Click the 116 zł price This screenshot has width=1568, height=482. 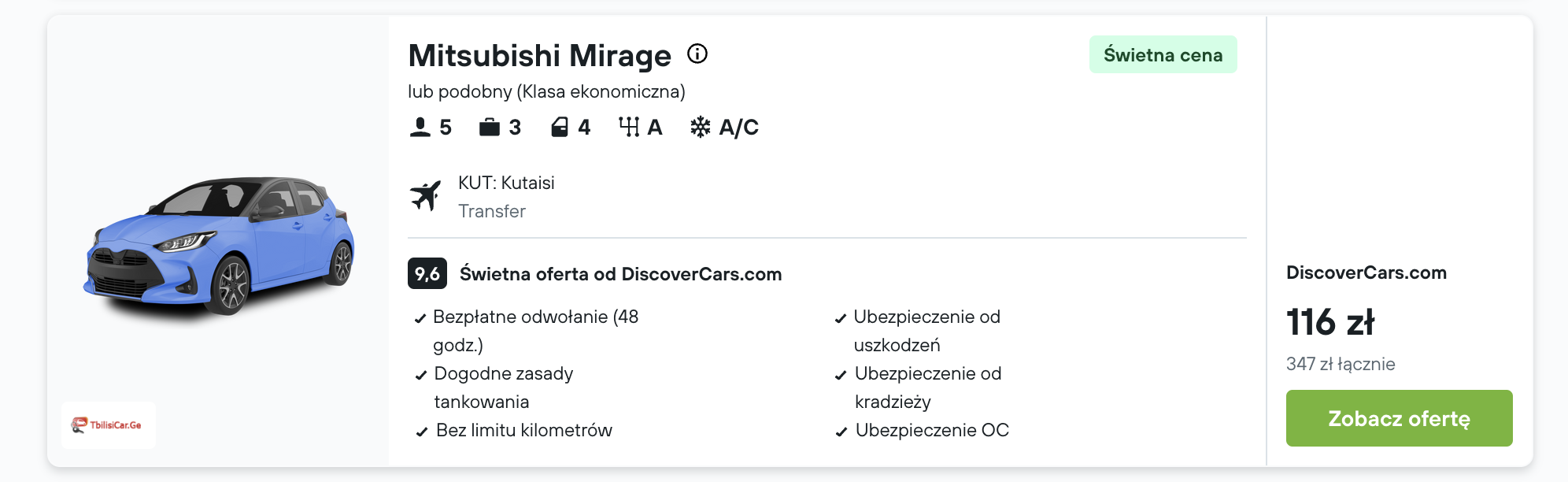pos(1330,322)
